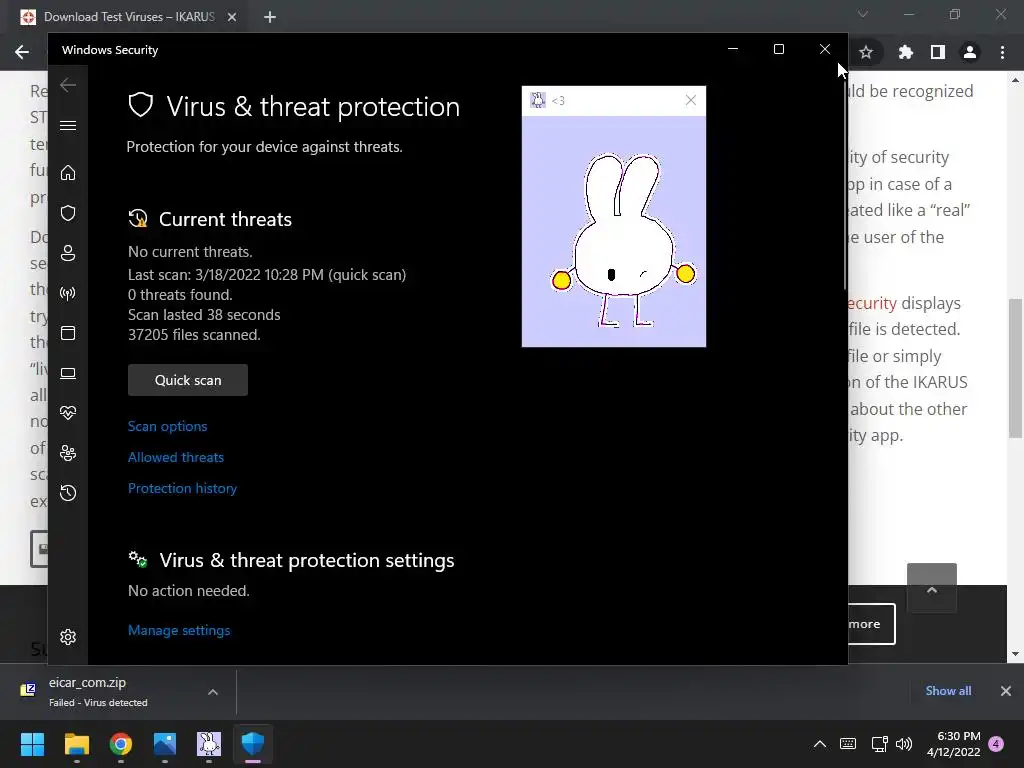
Task: Show all downloads
Action: click(948, 691)
